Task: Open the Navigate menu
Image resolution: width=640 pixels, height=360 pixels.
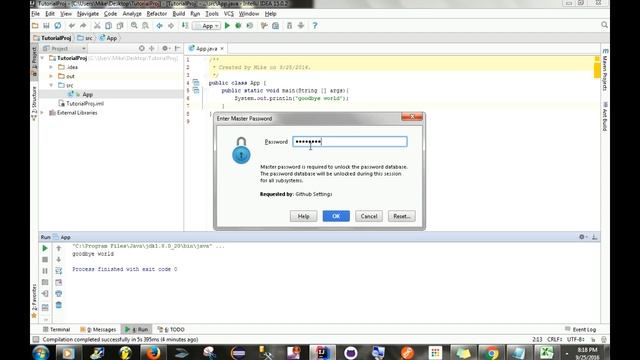Action: click(88, 13)
